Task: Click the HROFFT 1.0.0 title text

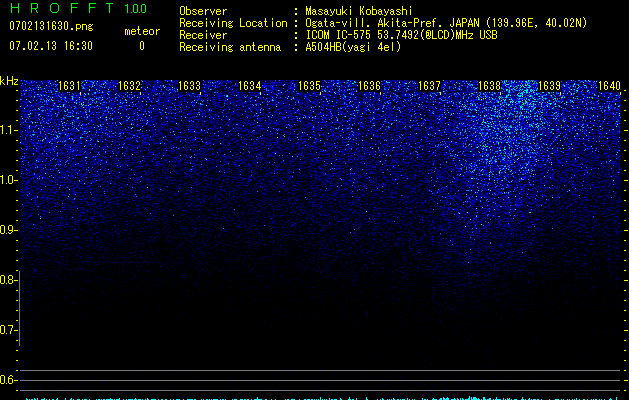Action: pyautogui.click(x=78, y=8)
